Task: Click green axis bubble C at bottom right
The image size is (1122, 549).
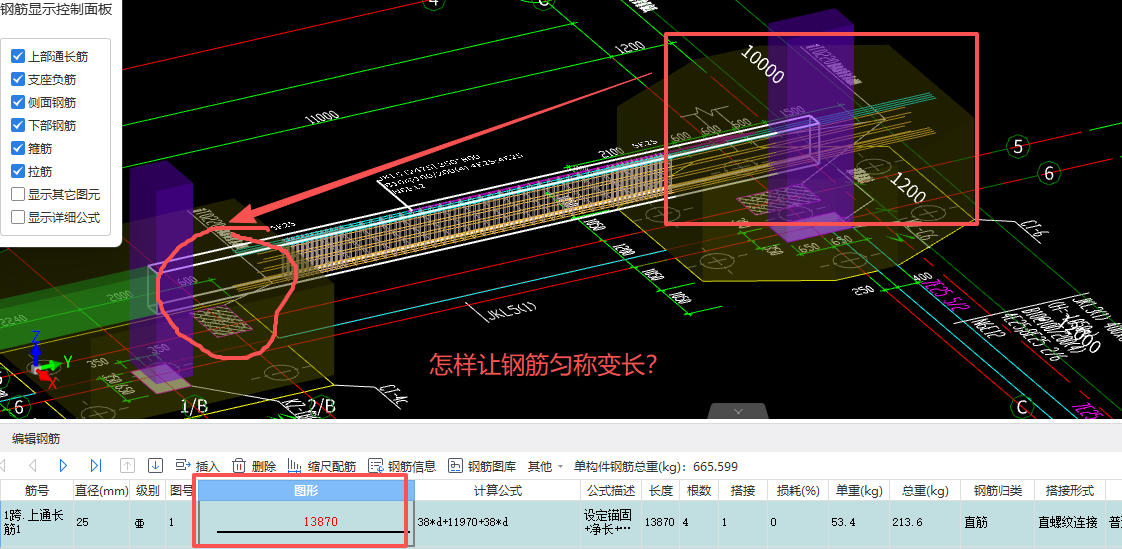Action: tap(1022, 407)
